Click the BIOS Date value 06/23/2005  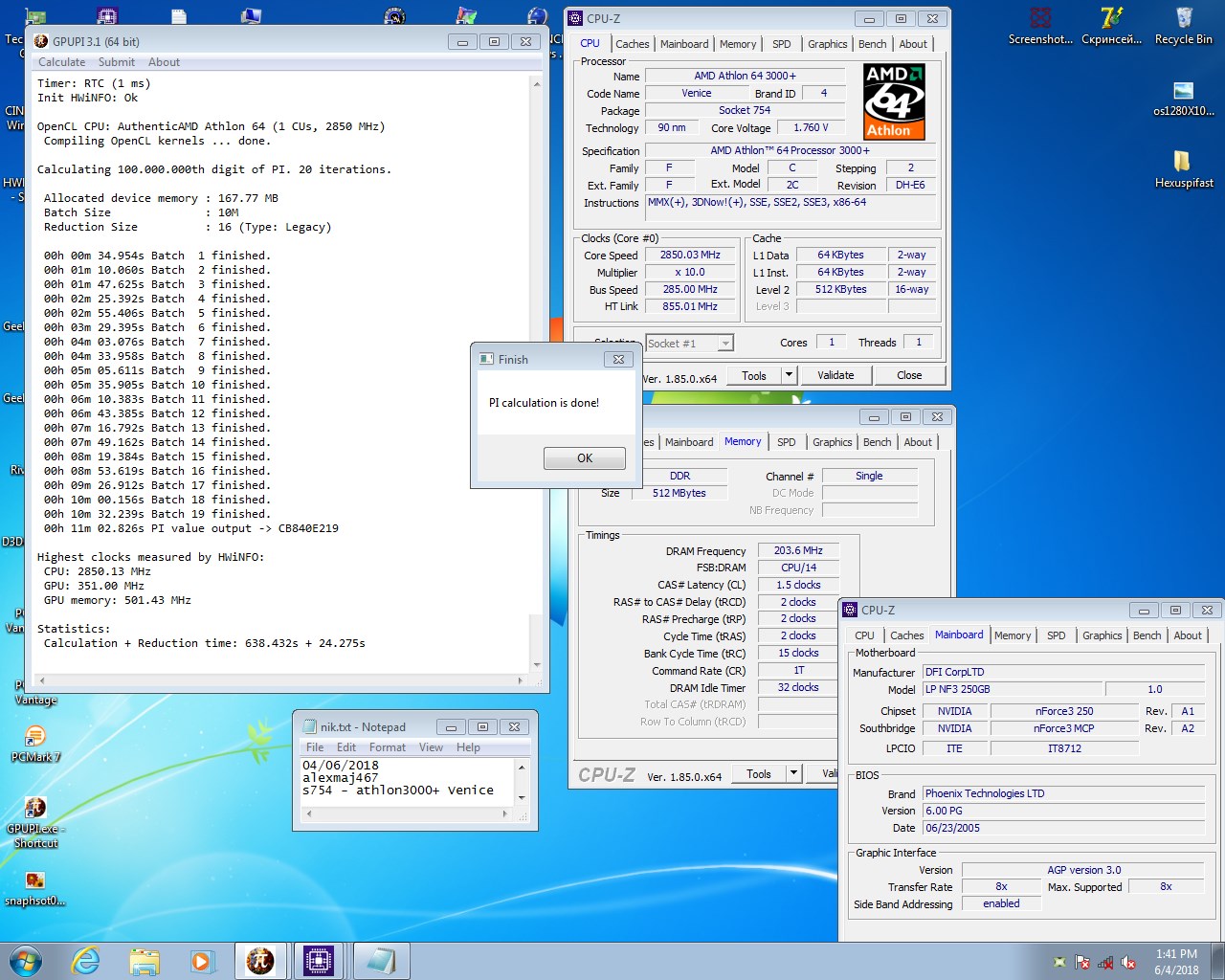point(1065,828)
